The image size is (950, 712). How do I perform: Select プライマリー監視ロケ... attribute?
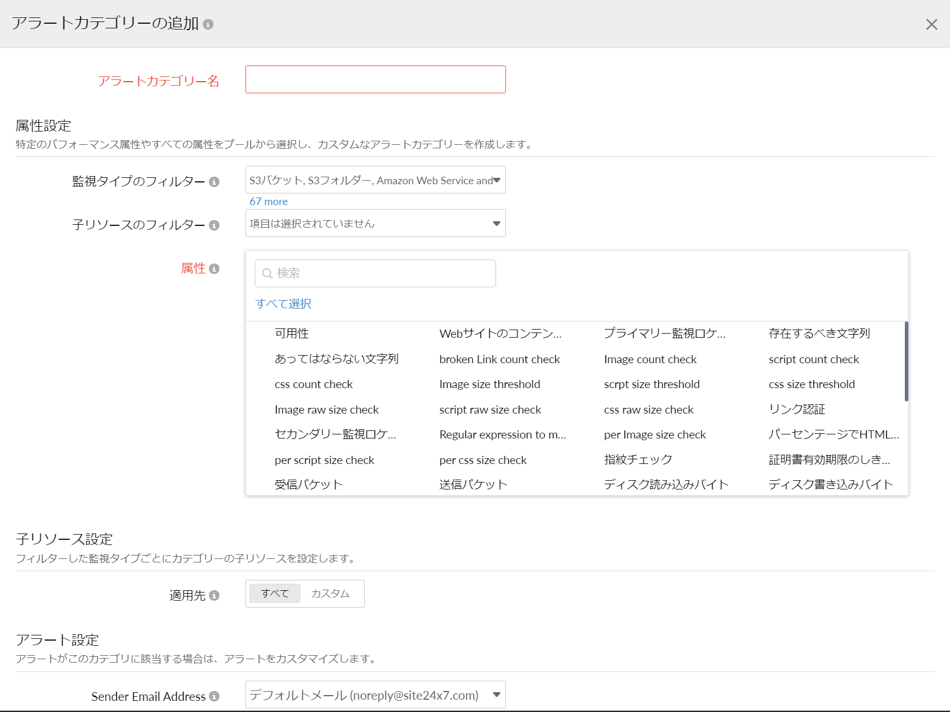coord(665,333)
